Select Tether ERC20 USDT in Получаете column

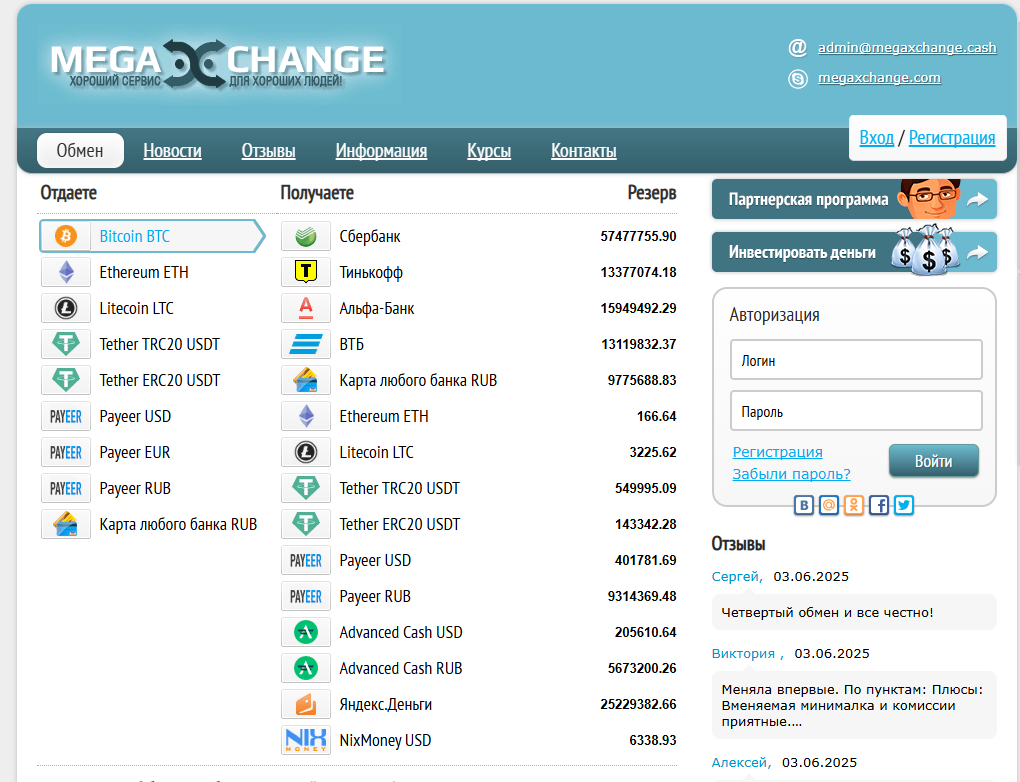(x=399, y=524)
